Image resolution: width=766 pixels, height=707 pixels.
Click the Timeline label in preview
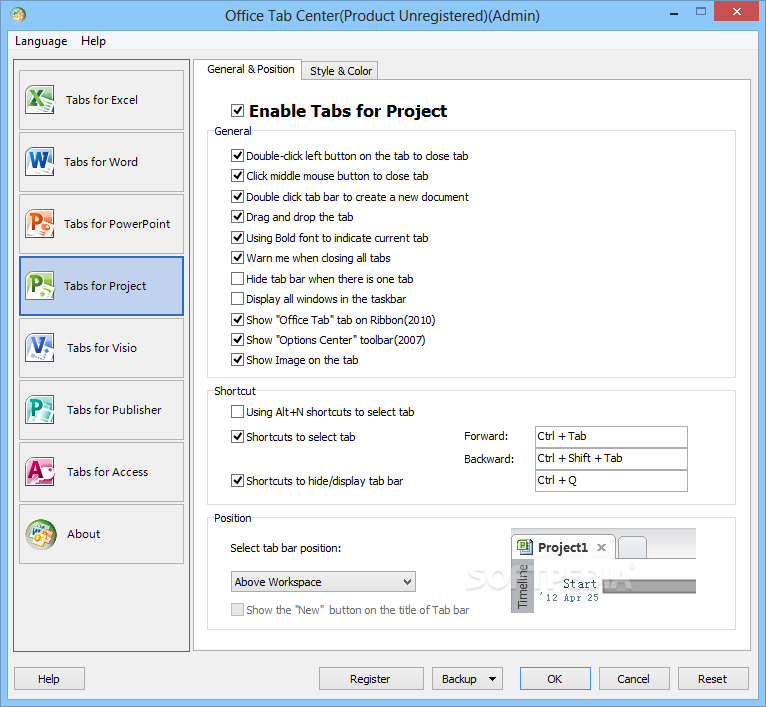522,585
